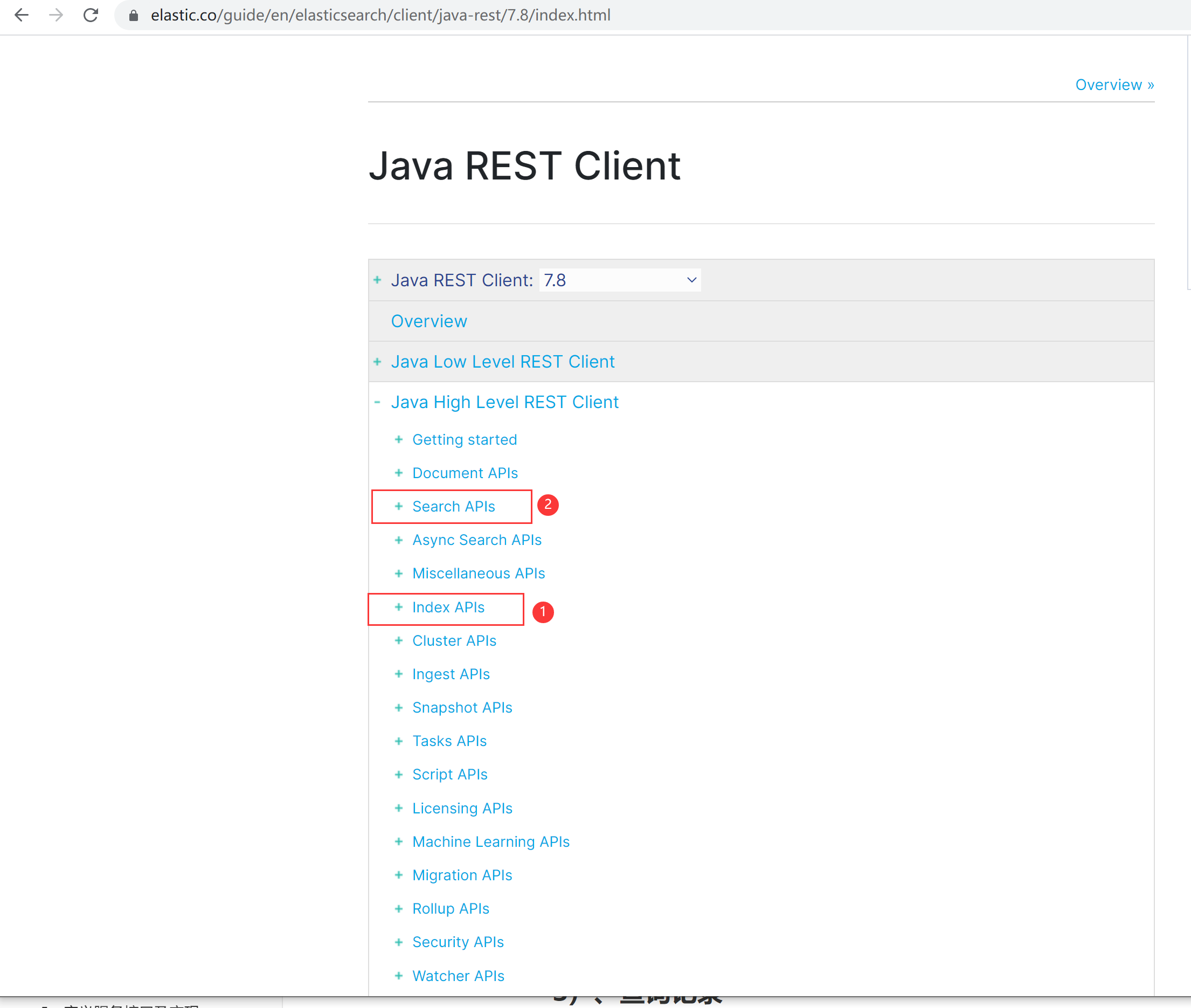Viewport: 1191px width, 1008px height.
Task: Open the Migration APIs link
Action: tap(462, 875)
